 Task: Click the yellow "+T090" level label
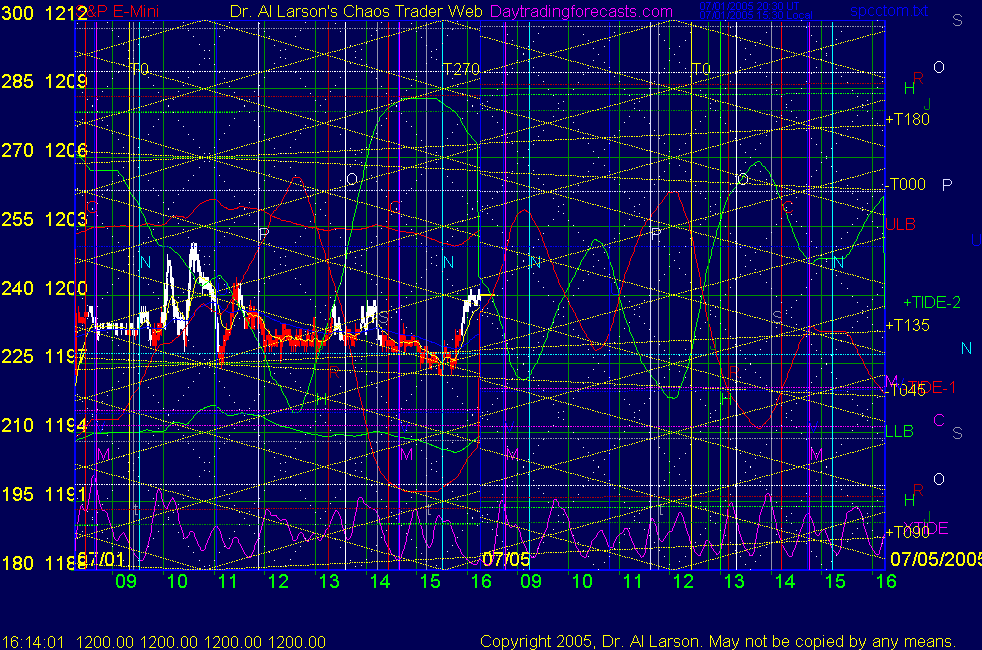click(x=907, y=532)
